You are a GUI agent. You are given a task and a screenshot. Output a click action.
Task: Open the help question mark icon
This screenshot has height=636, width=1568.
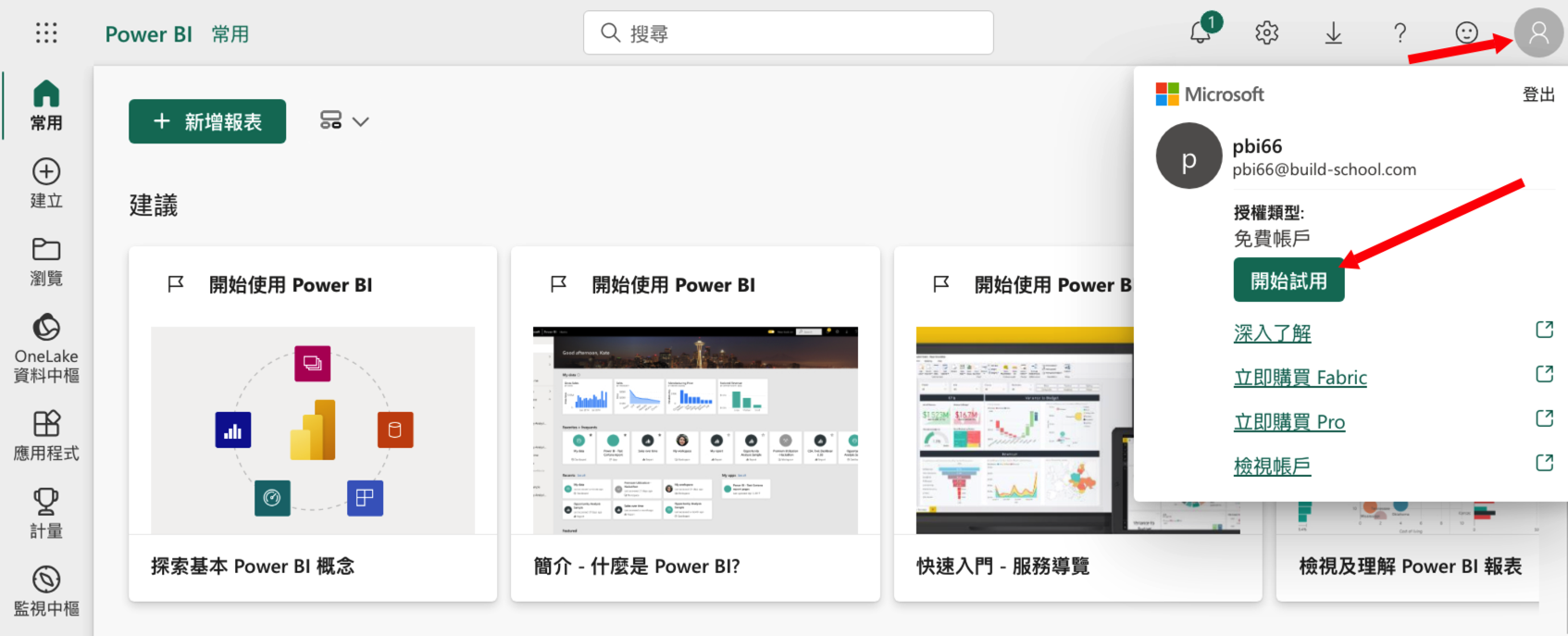tap(1400, 33)
